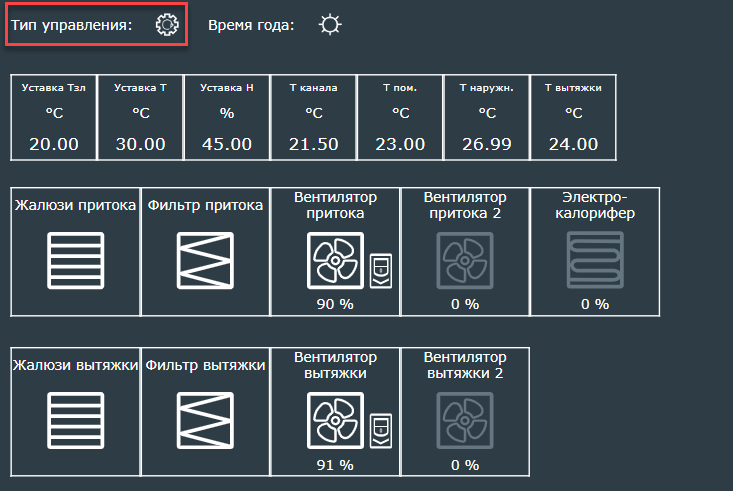
Task: Select the supply filter icon
Action: [205, 259]
